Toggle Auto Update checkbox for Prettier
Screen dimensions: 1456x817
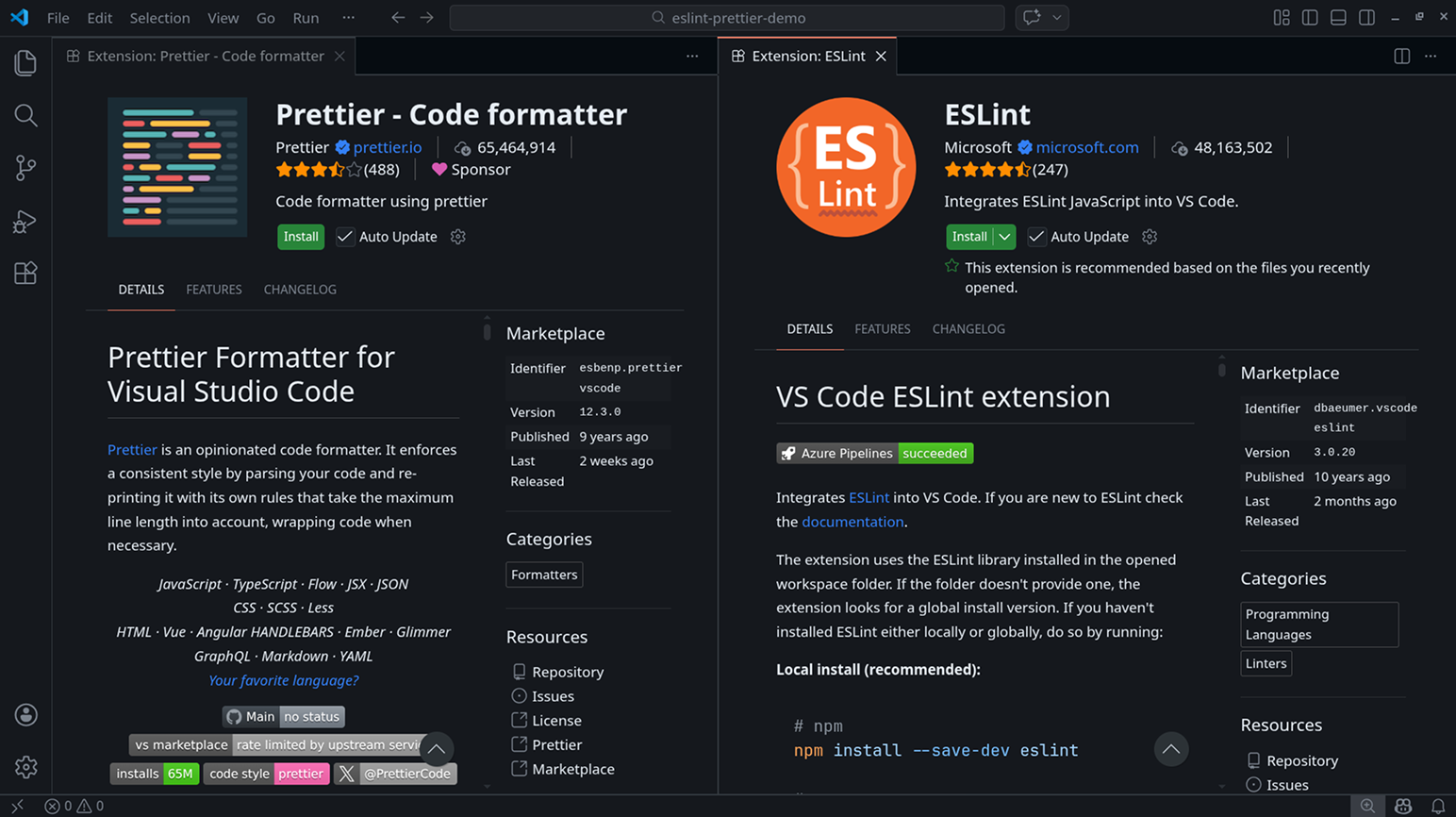[x=345, y=237]
